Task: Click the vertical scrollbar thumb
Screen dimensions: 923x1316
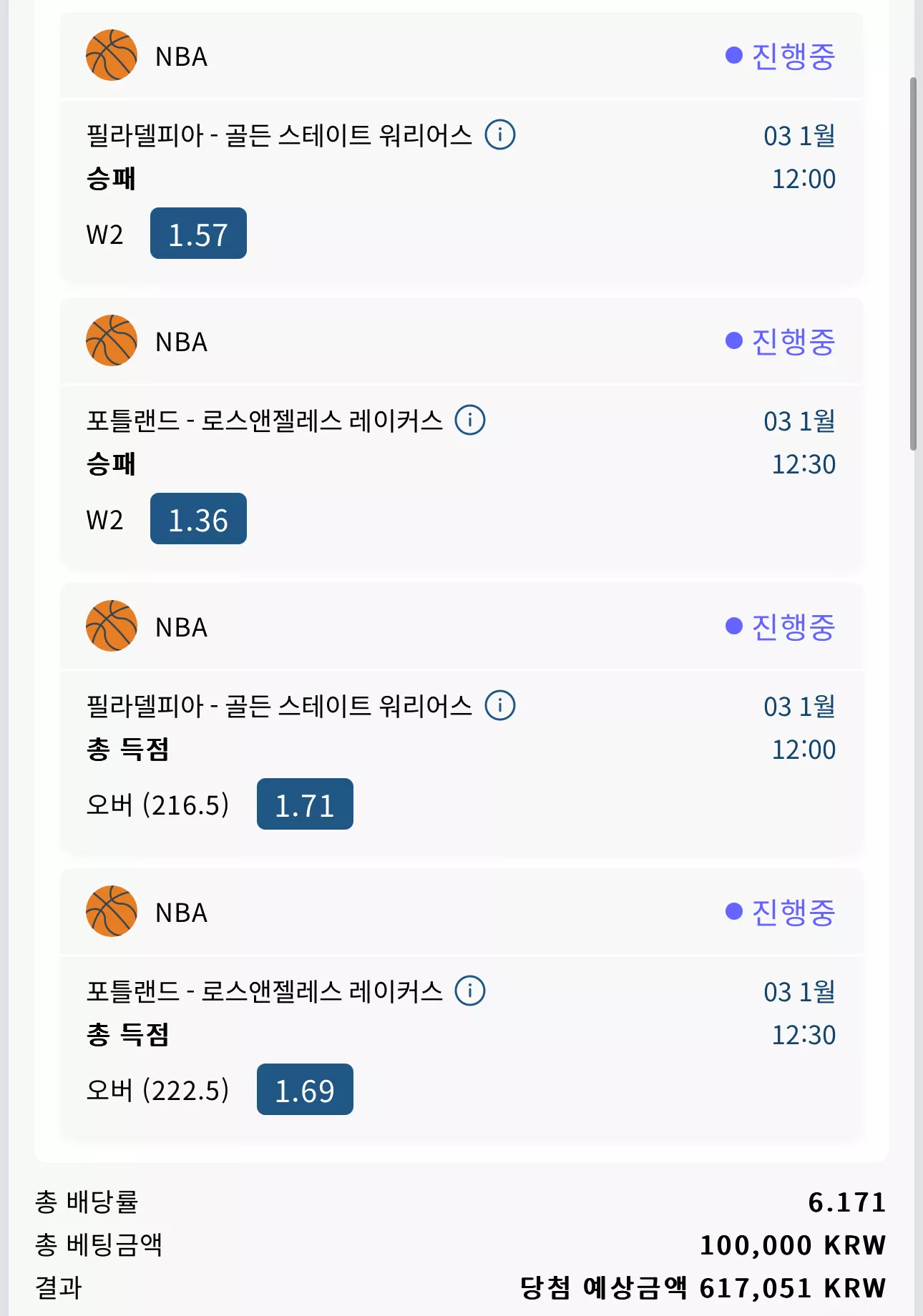Action: tap(913, 264)
